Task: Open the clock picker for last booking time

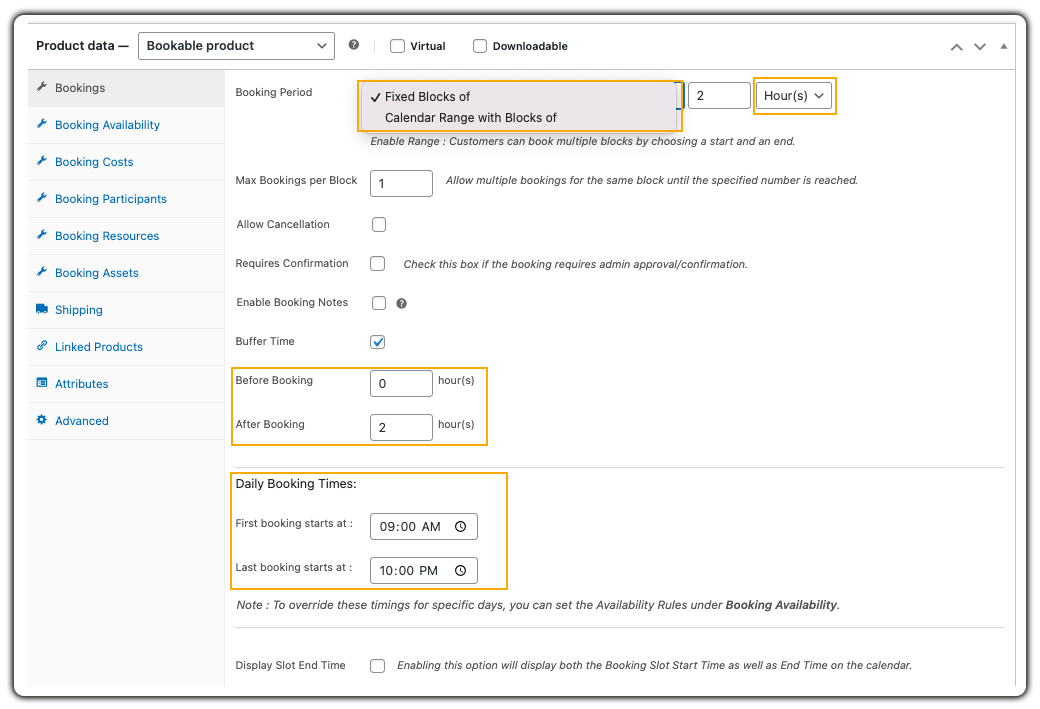Action: (460, 570)
